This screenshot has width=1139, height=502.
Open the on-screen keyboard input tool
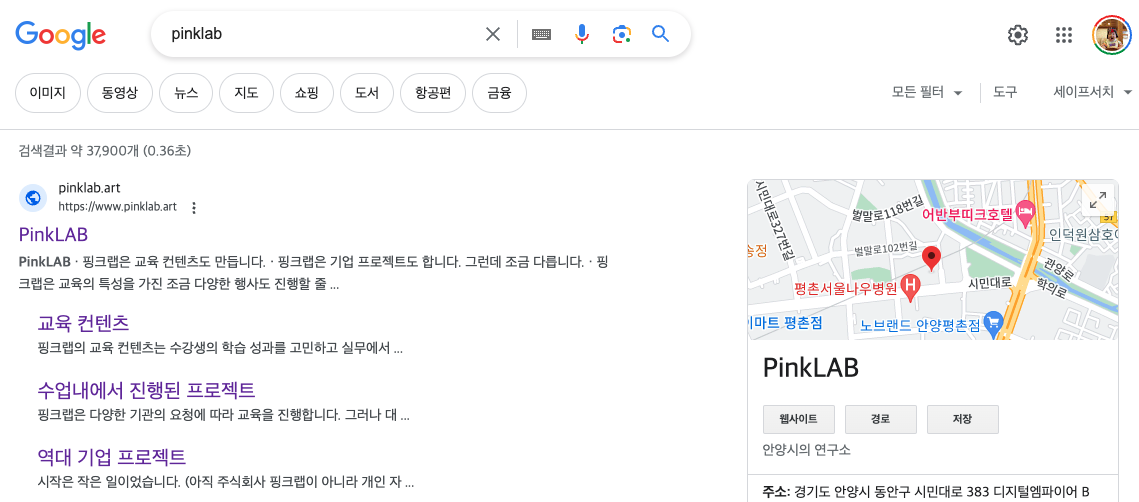click(x=541, y=34)
